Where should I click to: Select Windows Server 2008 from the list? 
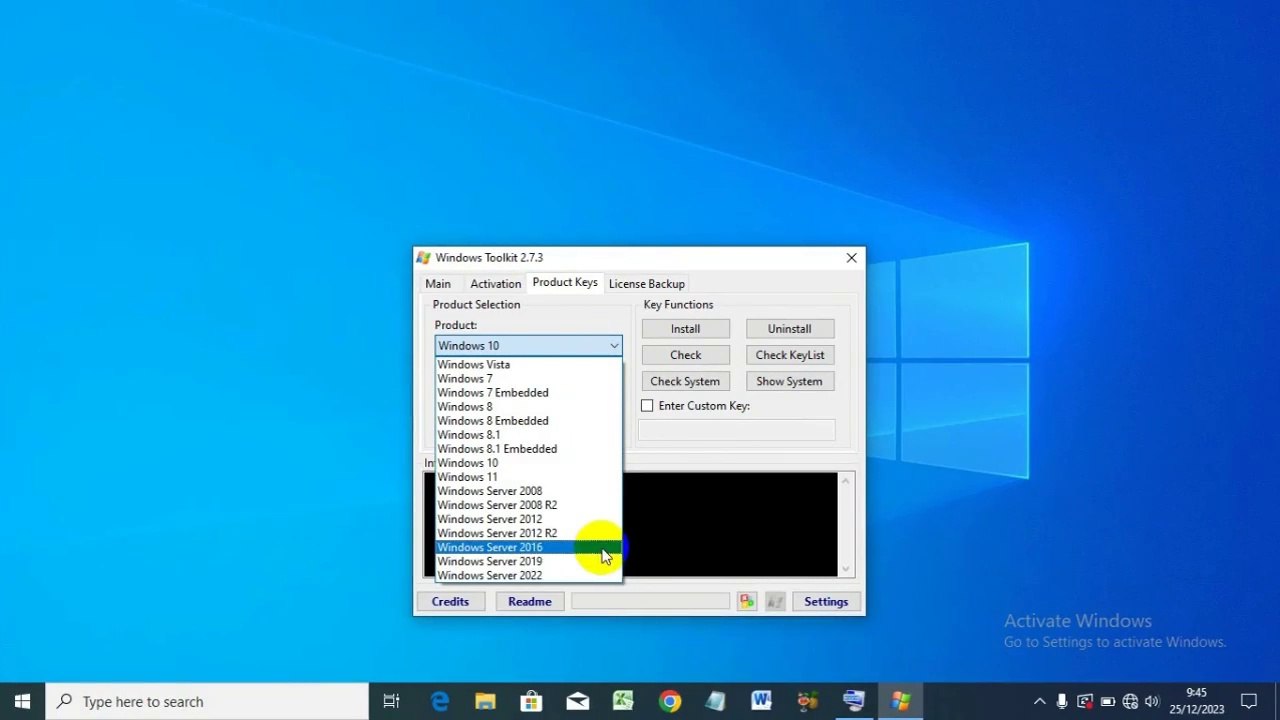(528, 490)
